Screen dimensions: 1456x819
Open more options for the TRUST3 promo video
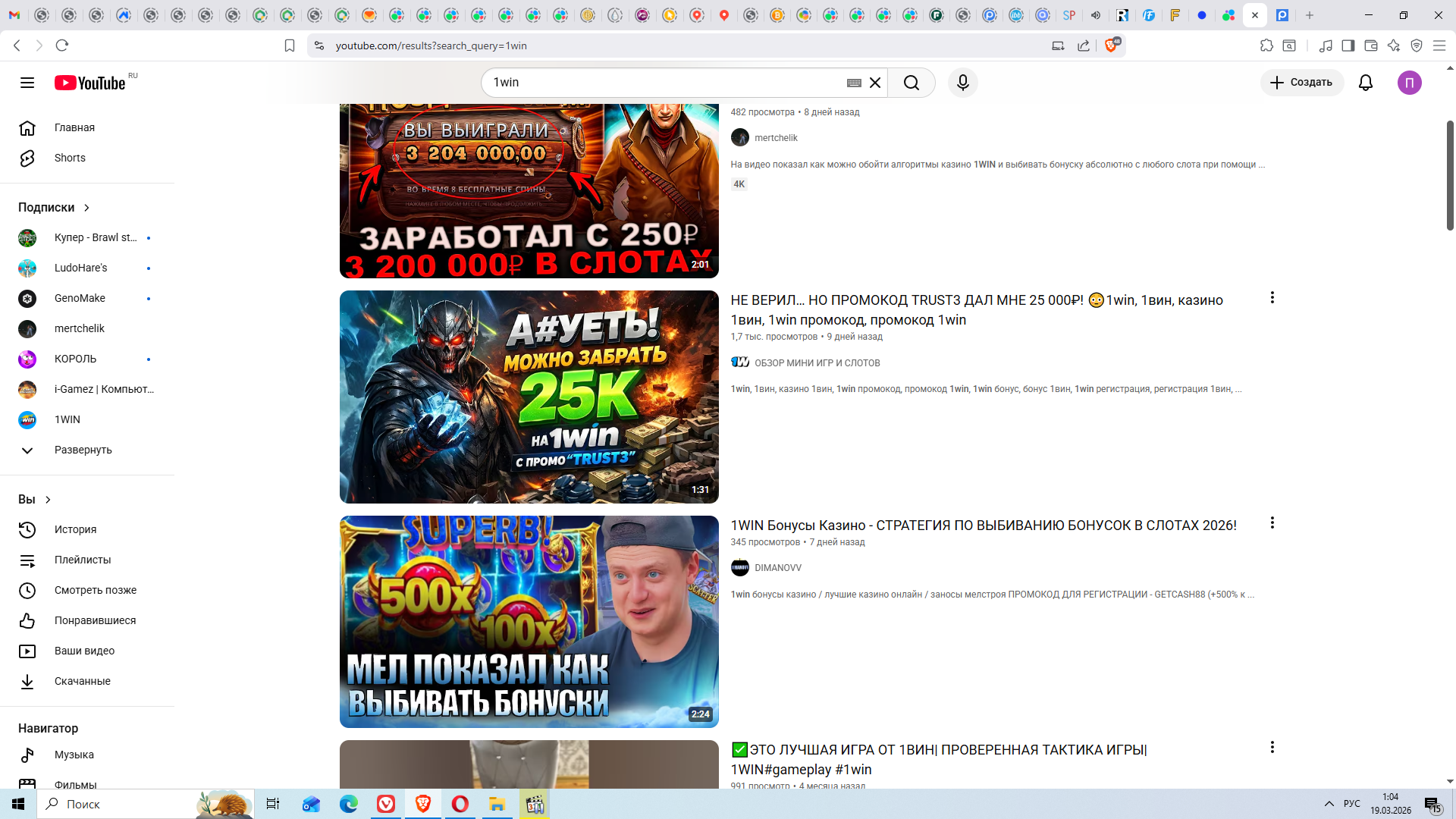[1272, 298]
